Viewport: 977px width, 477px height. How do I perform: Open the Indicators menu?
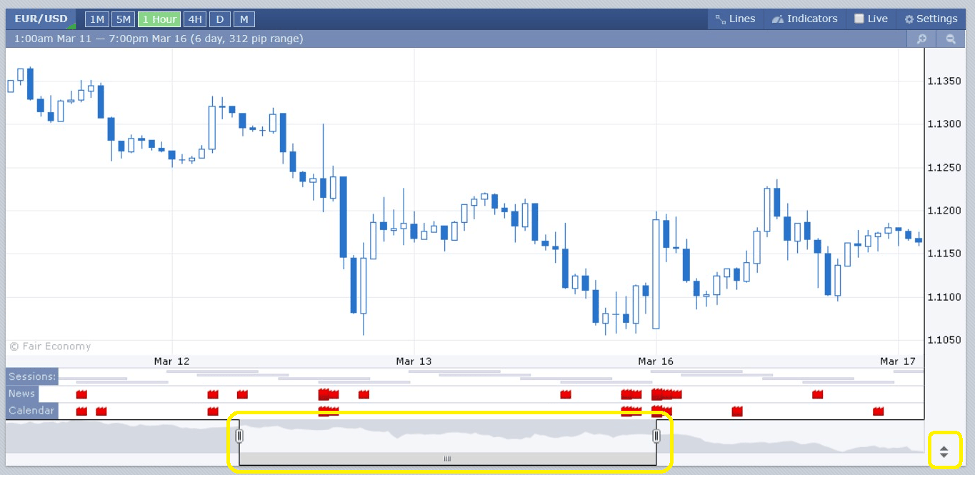click(x=804, y=19)
